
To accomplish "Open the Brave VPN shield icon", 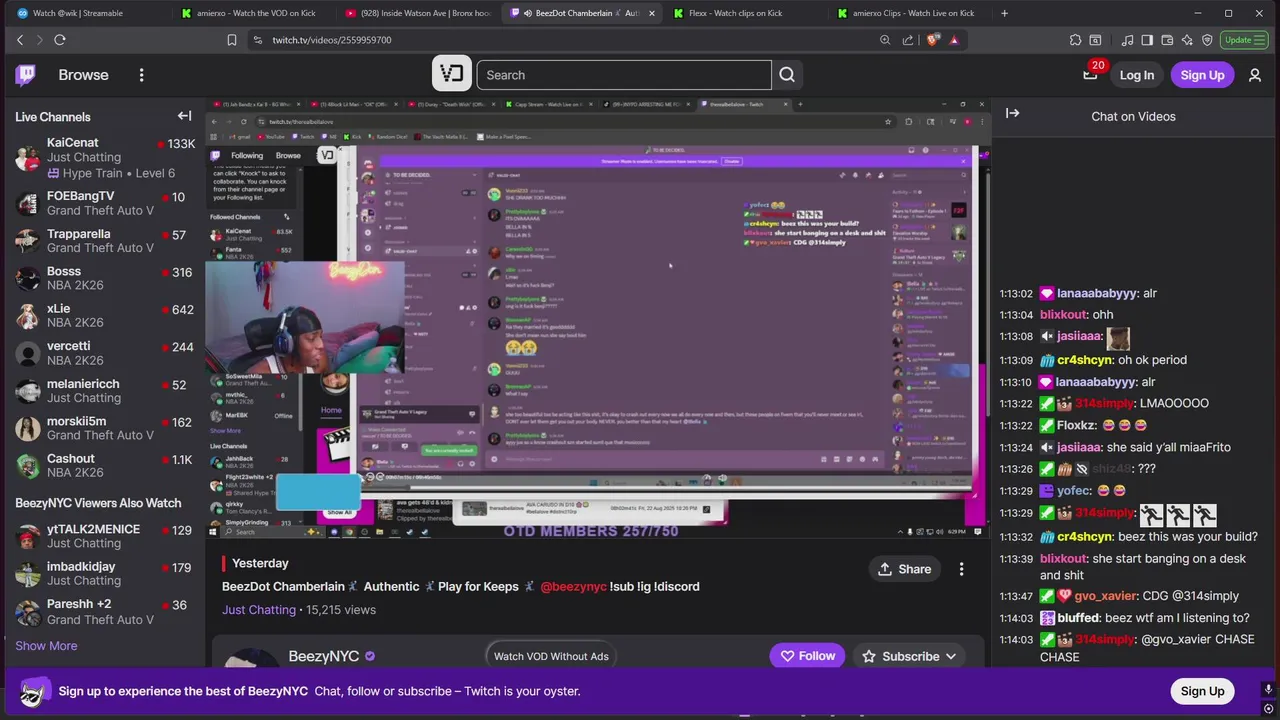I will [x=1207, y=40].
